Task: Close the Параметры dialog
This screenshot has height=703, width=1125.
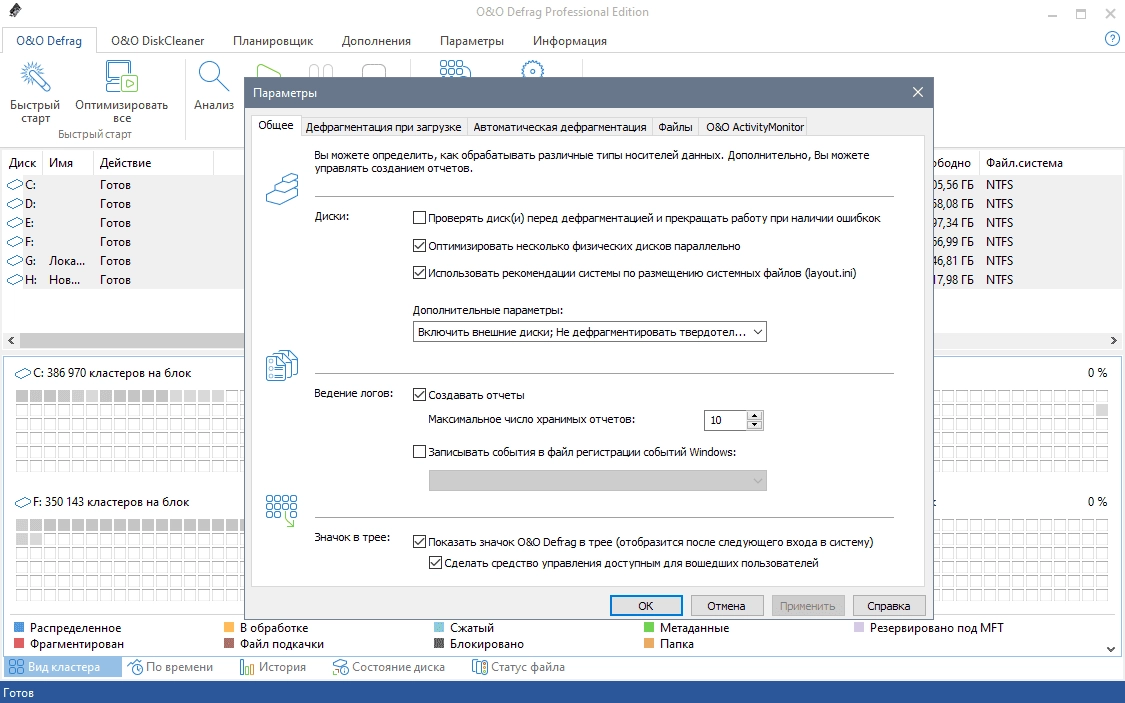Action: click(x=918, y=93)
